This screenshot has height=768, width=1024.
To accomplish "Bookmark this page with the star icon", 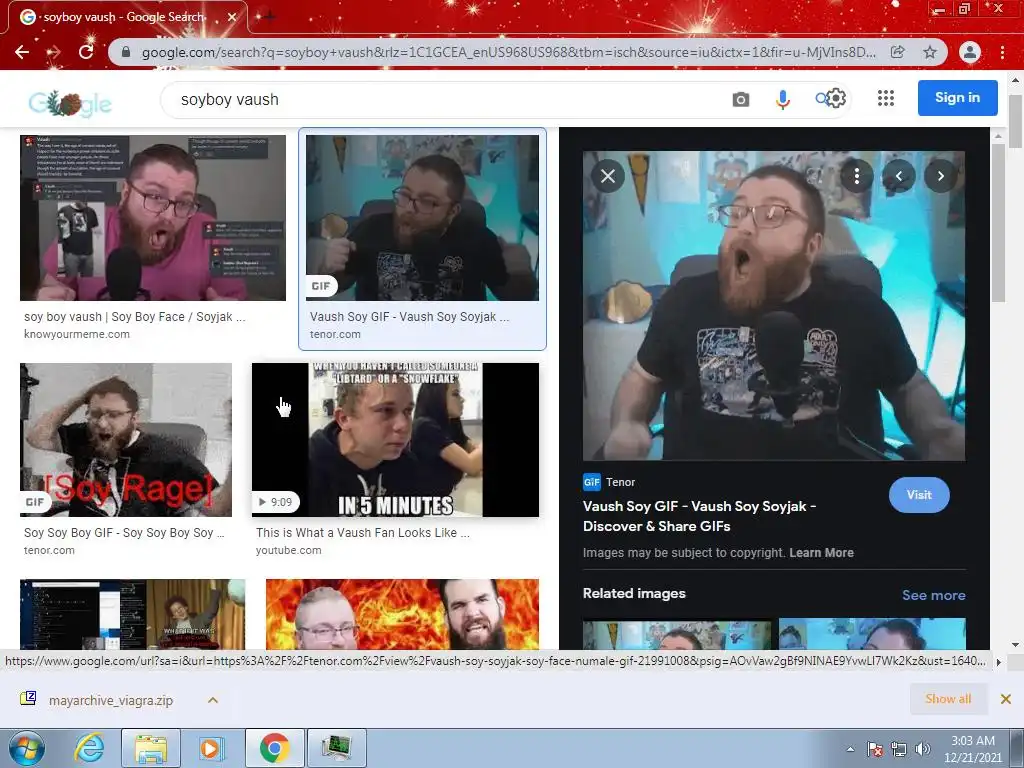I will pyautogui.click(x=930, y=52).
